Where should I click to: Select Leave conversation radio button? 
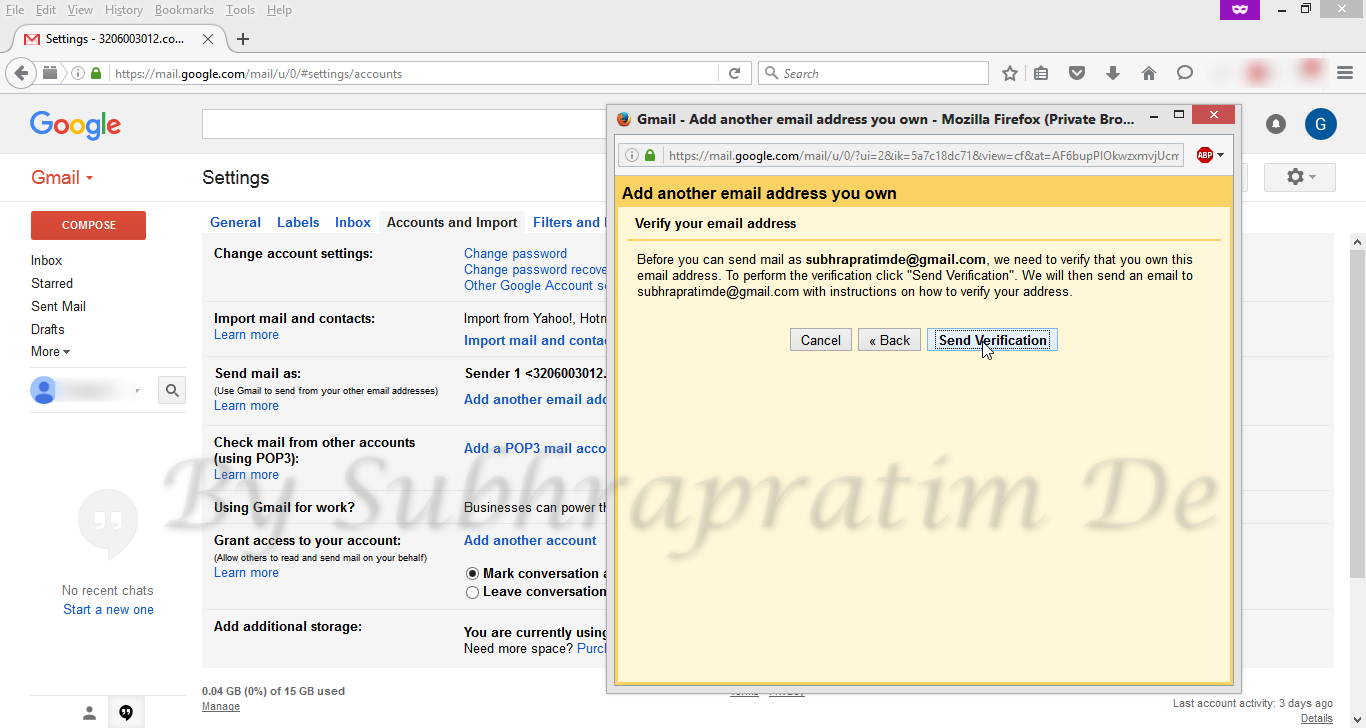472,592
